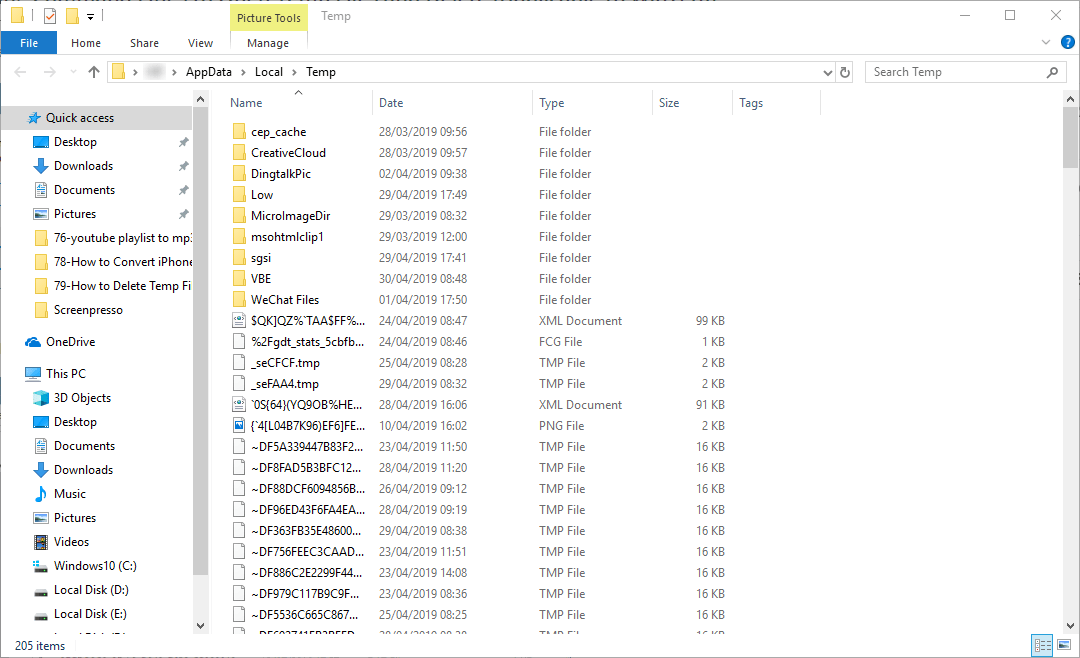Click the back navigation arrow
Viewport: 1080px width, 658px height.
[x=19, y=71]
